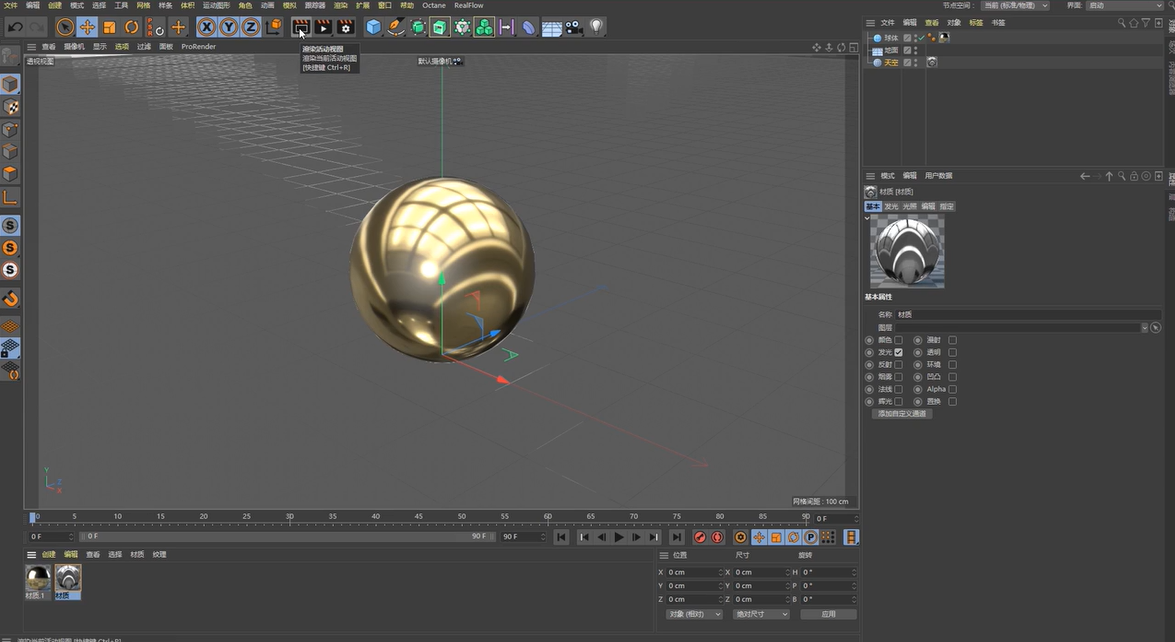Select the 地面 object in Object Manager
The width and height of the screenshot is (1175, 642).
[x=891, y=50]
